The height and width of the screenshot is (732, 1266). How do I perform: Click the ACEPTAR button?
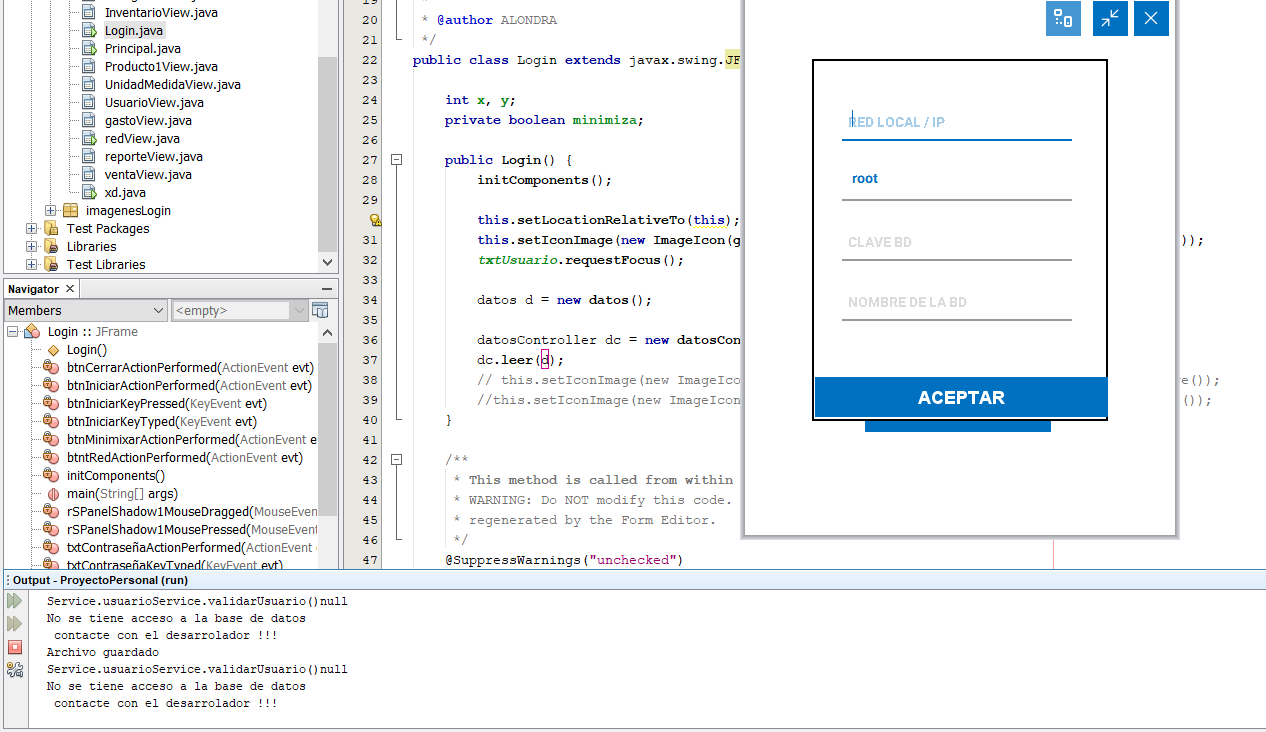coord(961,398)
